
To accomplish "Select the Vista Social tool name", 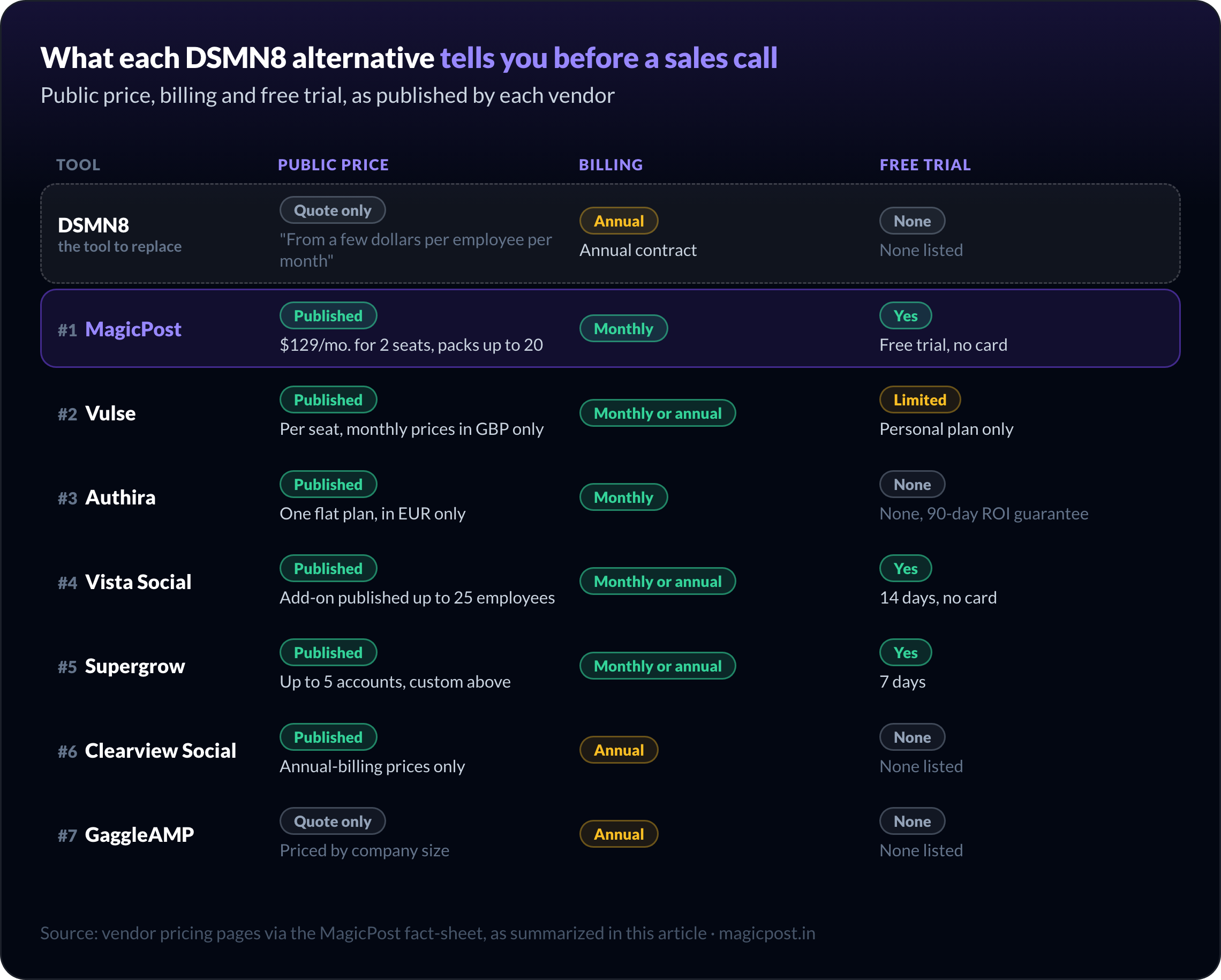I will point(138,582).
